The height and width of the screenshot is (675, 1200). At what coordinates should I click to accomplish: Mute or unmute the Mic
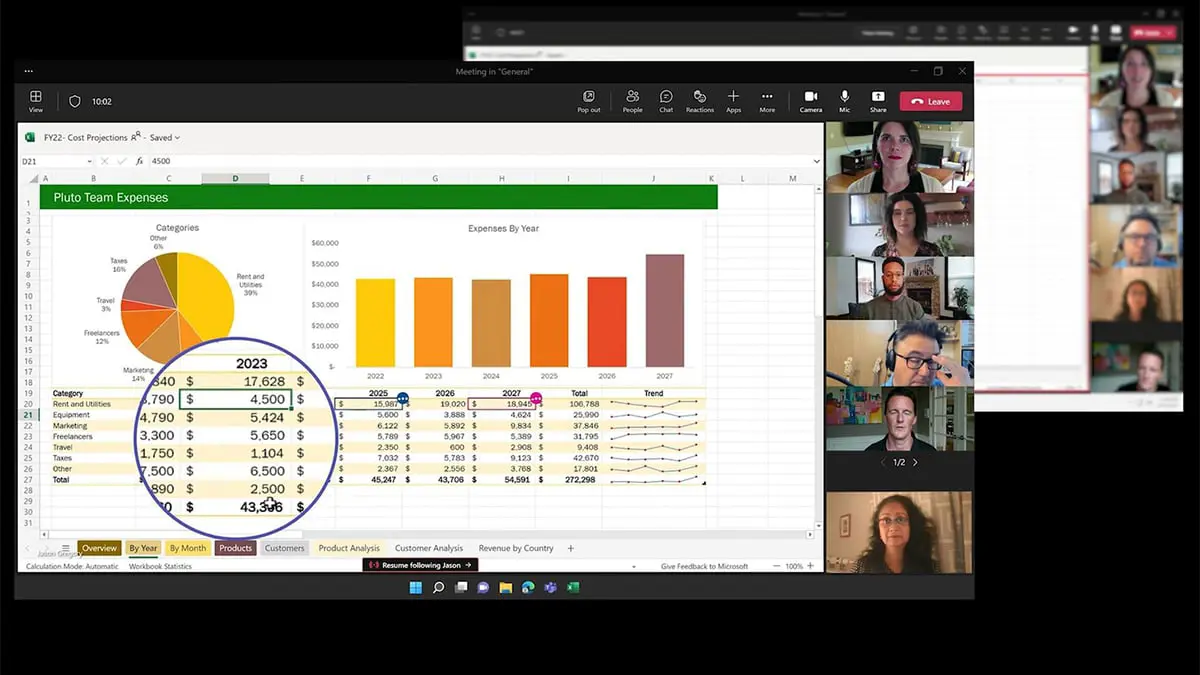click(845, 100)
